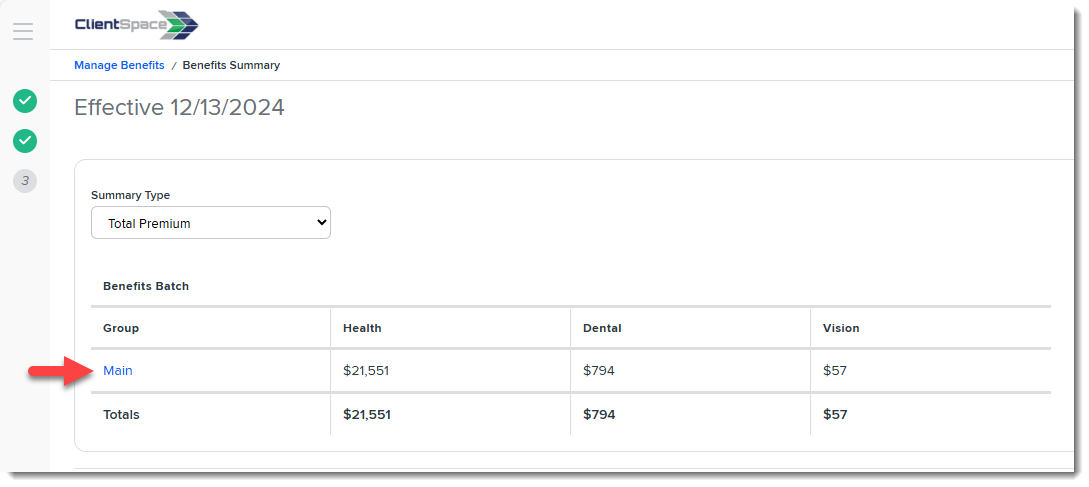Click the Effective 12/13/2024 heading
This screenshot has width=1089, height=487.
[179, 108]
